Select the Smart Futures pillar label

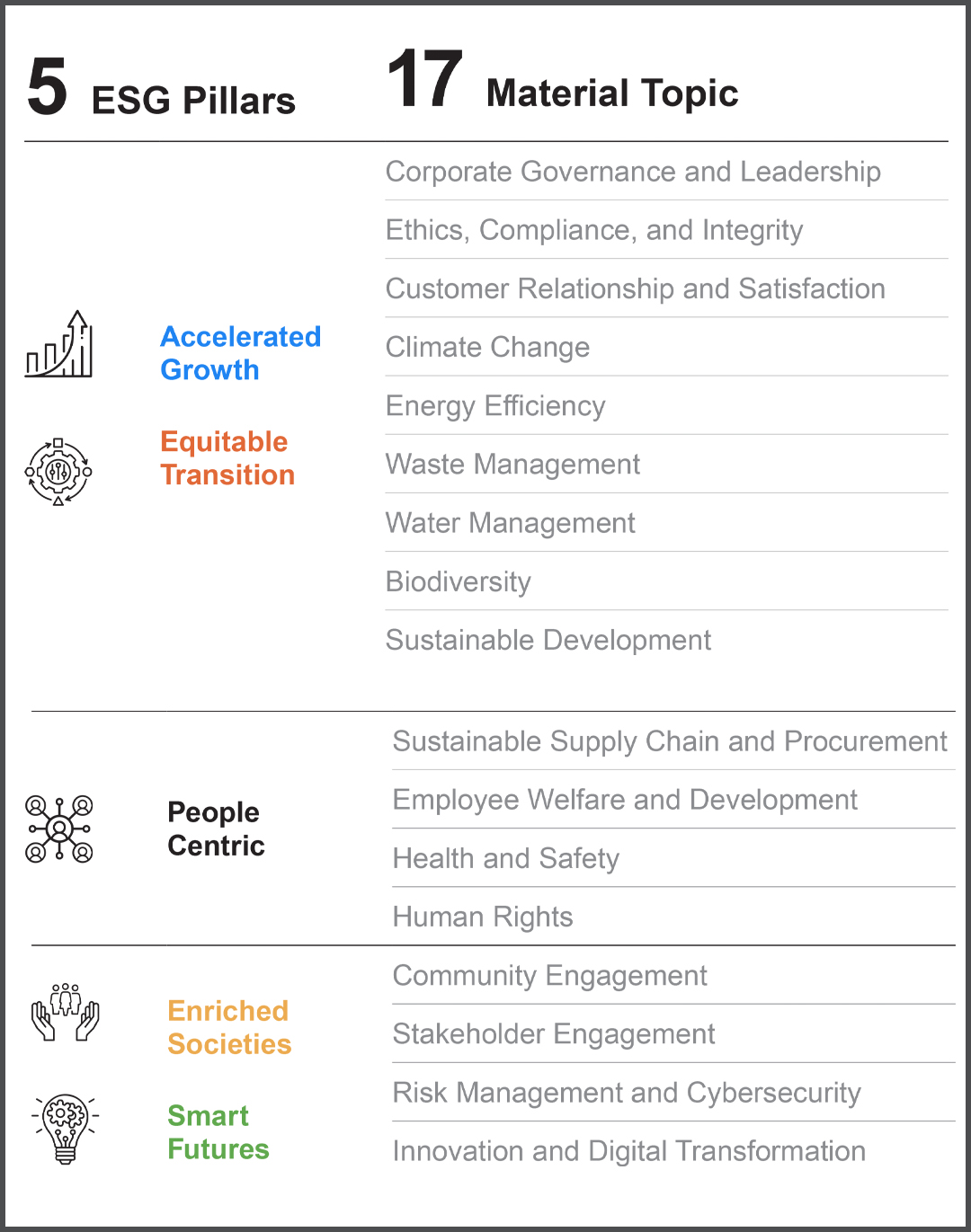pos(218,1132)
